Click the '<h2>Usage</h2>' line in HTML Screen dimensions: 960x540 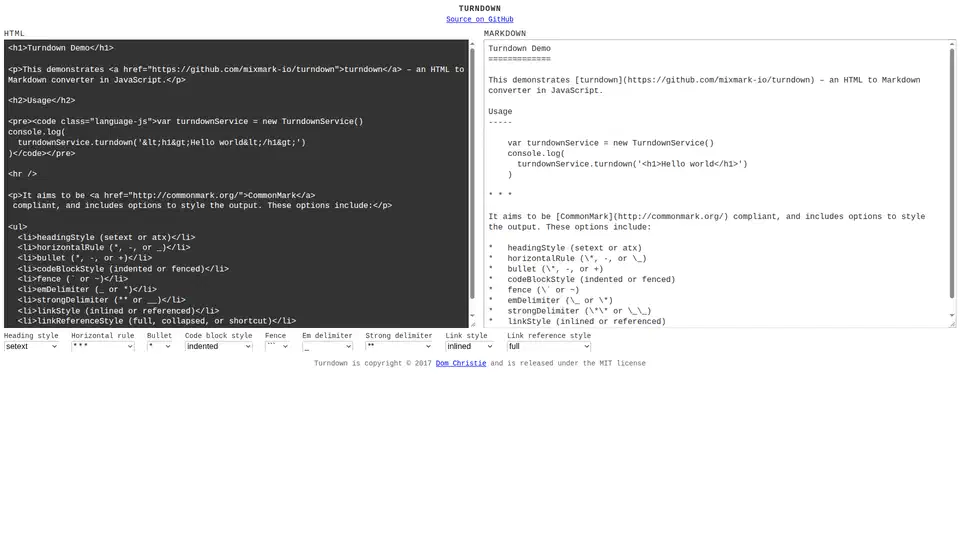[x=42, y=100]
